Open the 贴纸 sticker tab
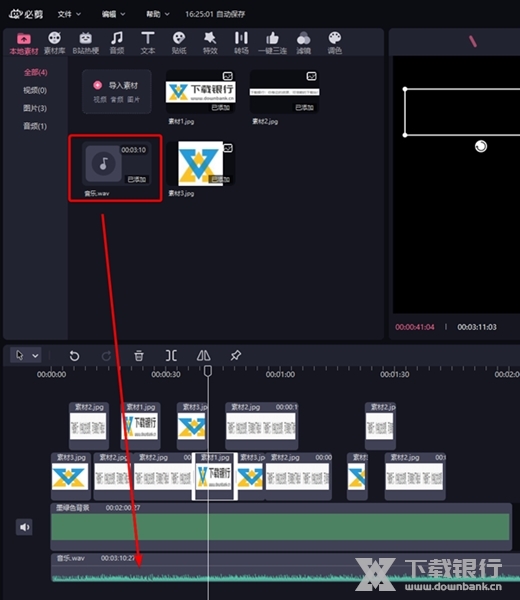The image size is (520, 600). coord(179,44)
